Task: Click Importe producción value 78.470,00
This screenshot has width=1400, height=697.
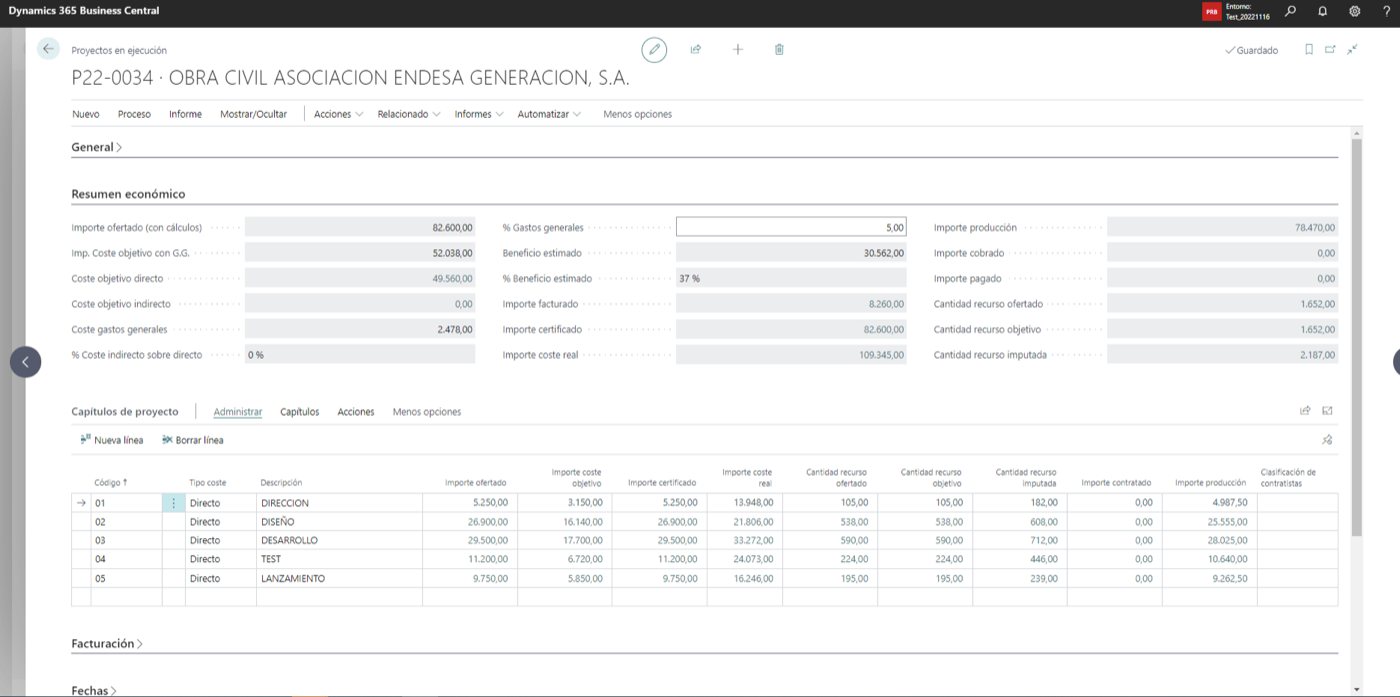Action: (x=1222, y=227)
